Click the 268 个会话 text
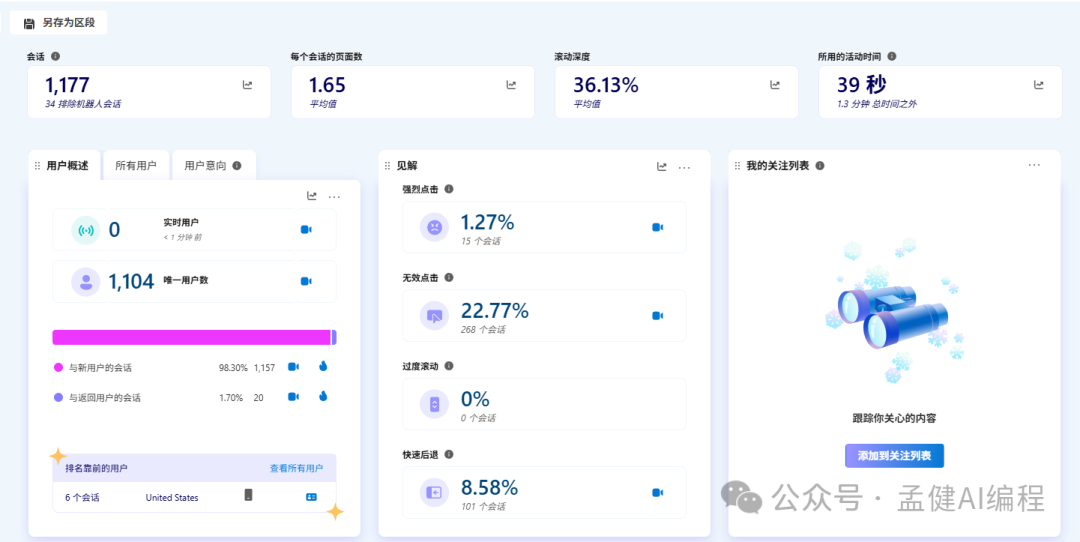The height and width of the screenshot is (542, 1080). coord(483,330)
